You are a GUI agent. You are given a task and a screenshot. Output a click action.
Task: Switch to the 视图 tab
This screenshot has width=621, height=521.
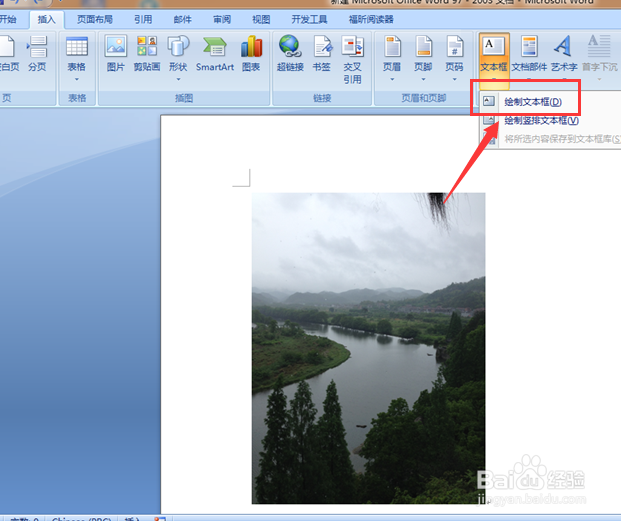[x=261, y=19]
